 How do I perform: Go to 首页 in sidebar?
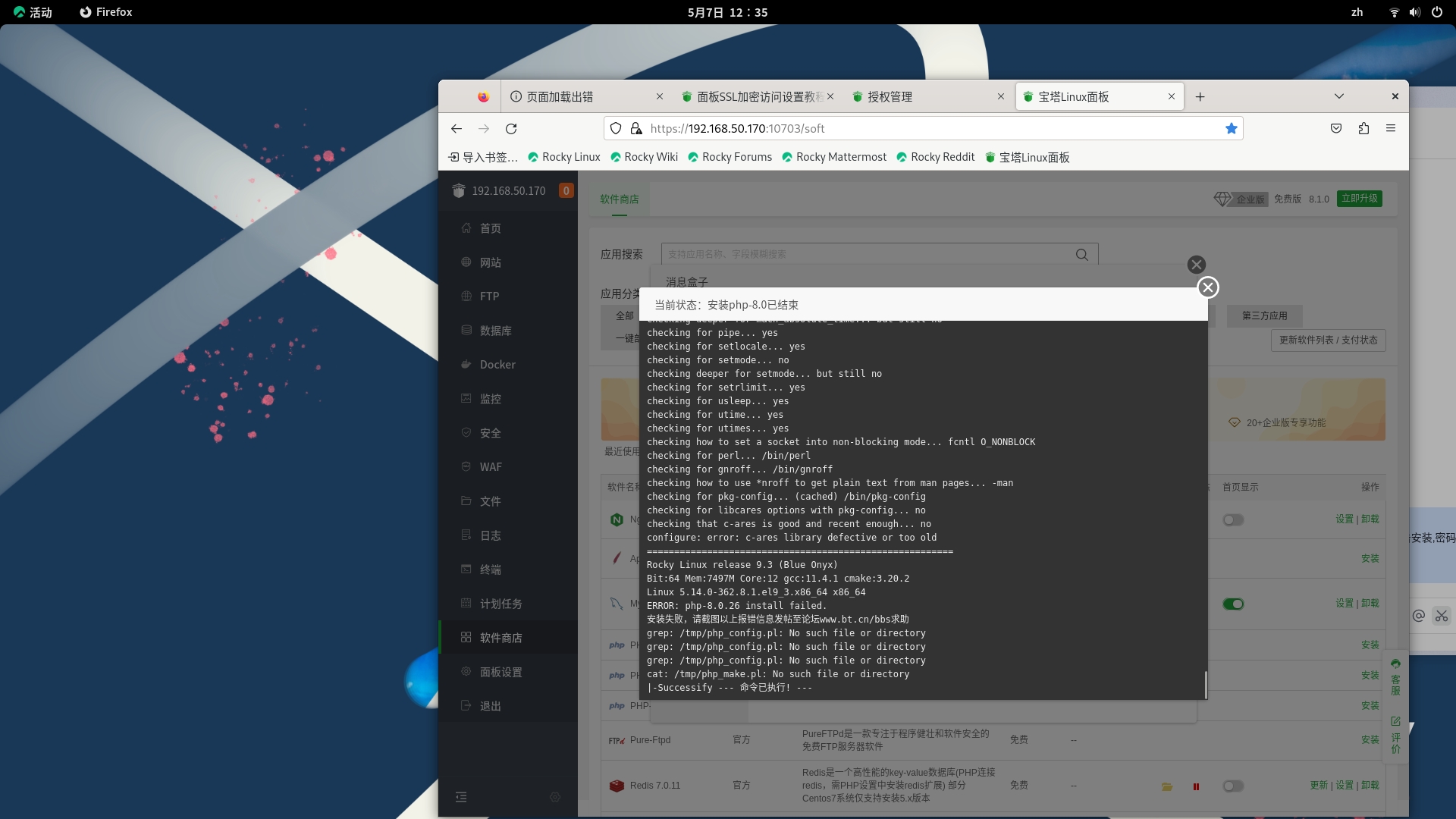coord(508,228)
